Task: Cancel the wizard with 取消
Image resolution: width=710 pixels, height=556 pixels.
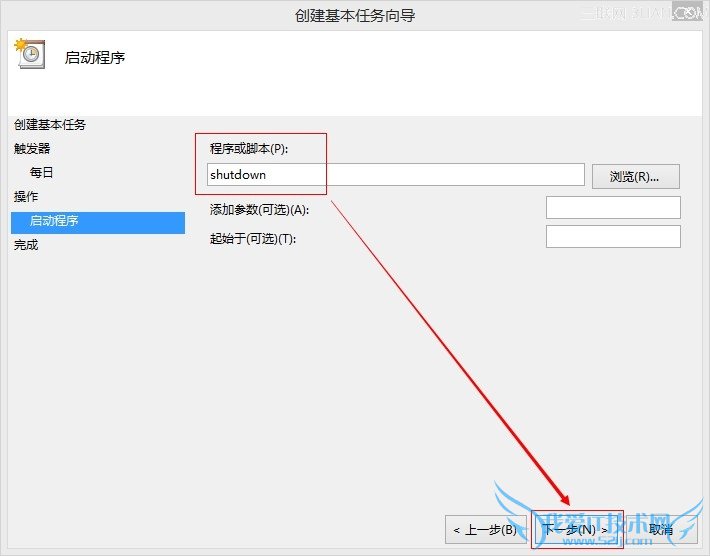Action: [662, 529]
